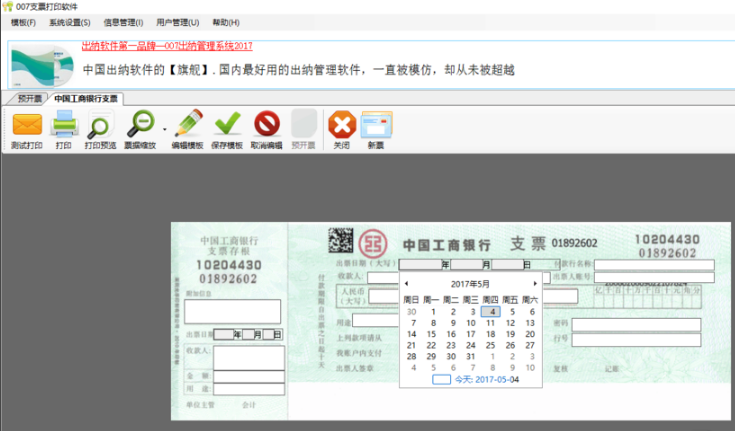Click the day field before 日 on cheque

coord(507,265)
